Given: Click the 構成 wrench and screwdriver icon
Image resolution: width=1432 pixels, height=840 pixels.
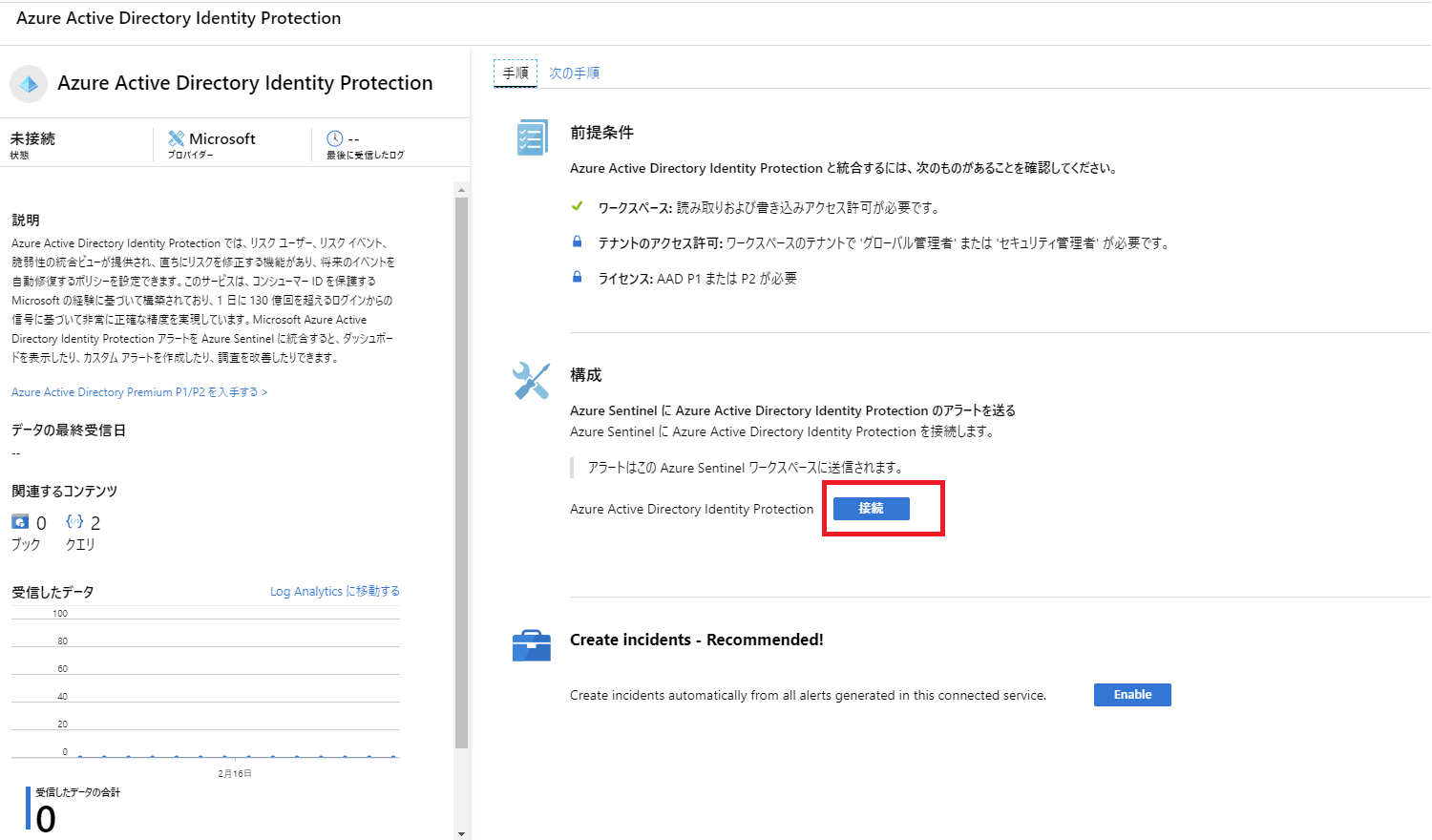Looking at the screenshot, I should [x=531, y=380].
